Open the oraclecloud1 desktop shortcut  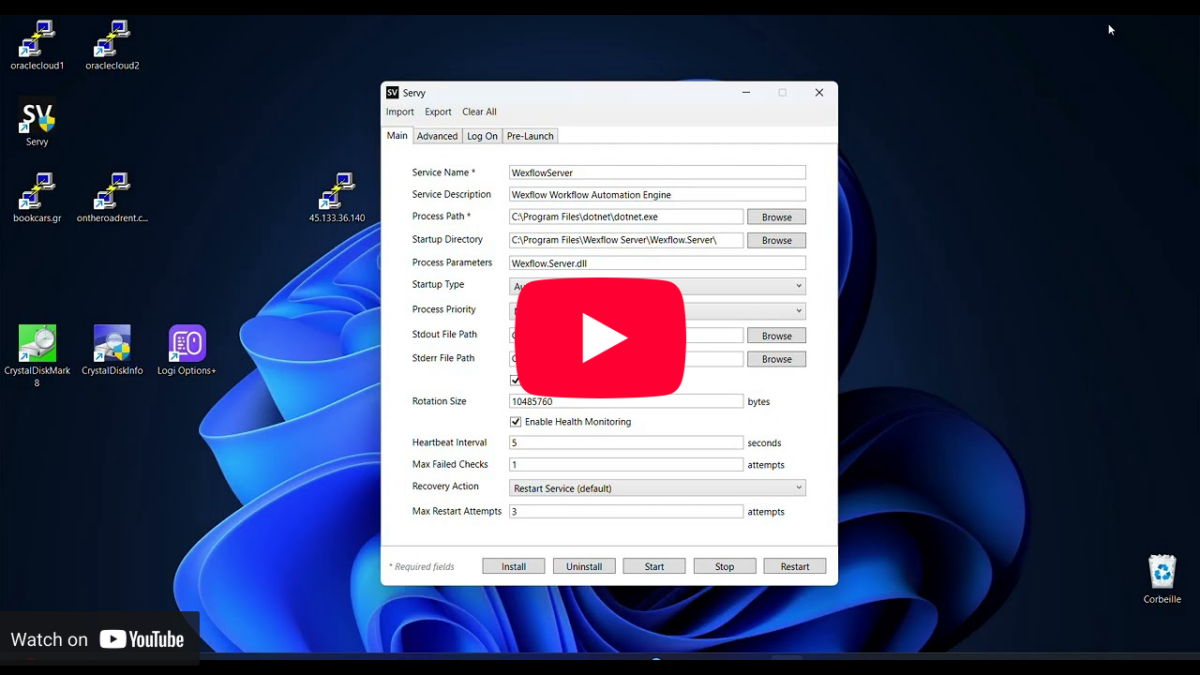37,45
